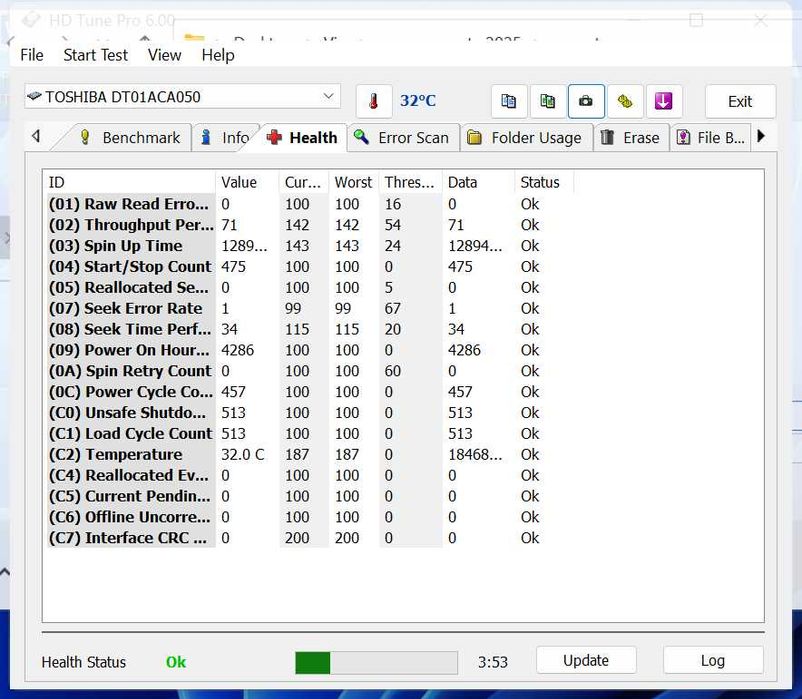Click the green copy screenshot icon
The width and height of the screenshot is (802, 699).
pyautogui.click(x=547, y=101)
